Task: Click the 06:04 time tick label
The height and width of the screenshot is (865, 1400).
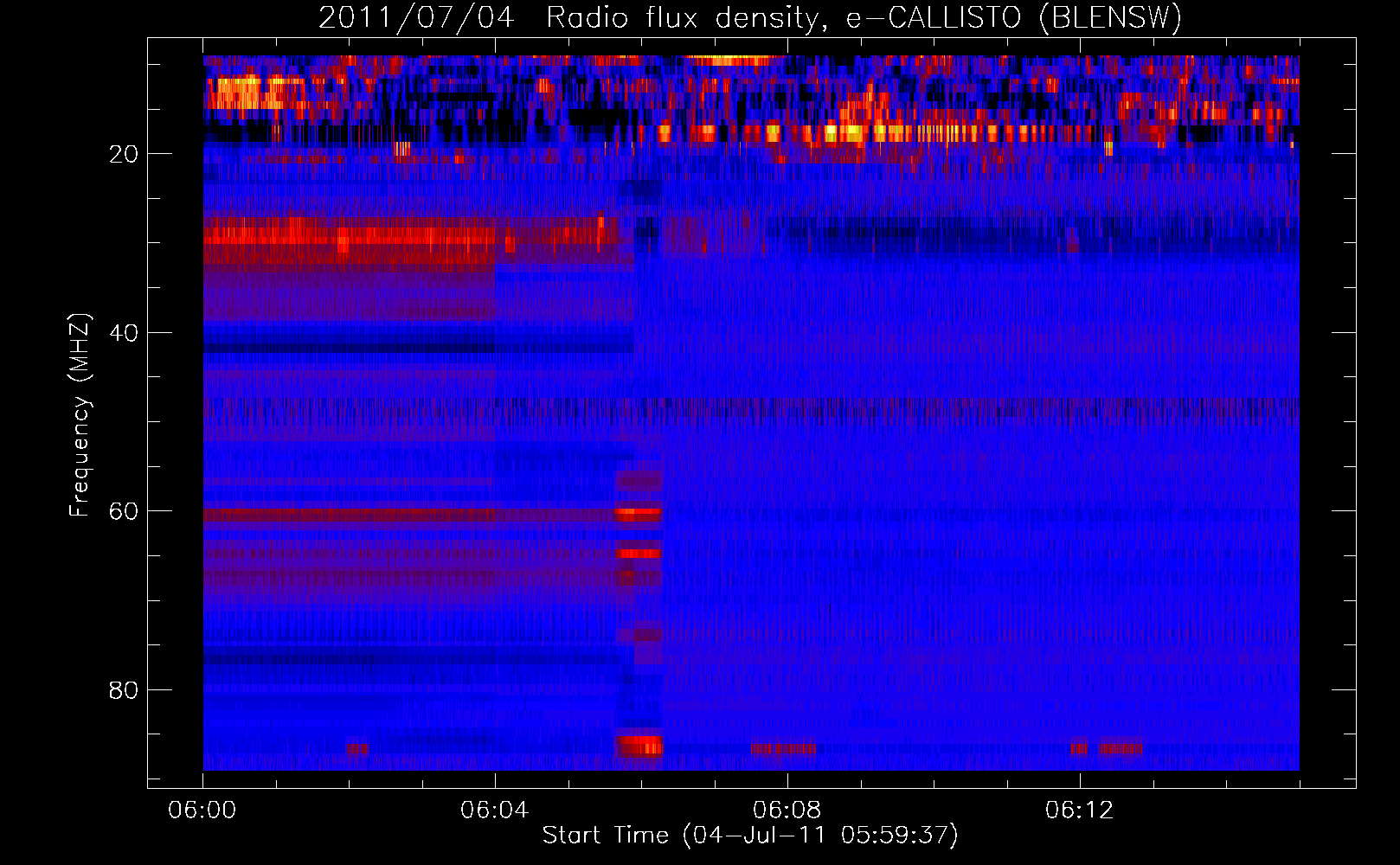Action: point(495,811)
